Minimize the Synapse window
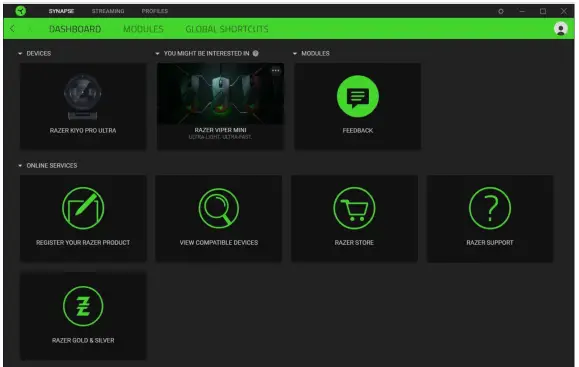The image size is (579, 367). click(522, 11)
